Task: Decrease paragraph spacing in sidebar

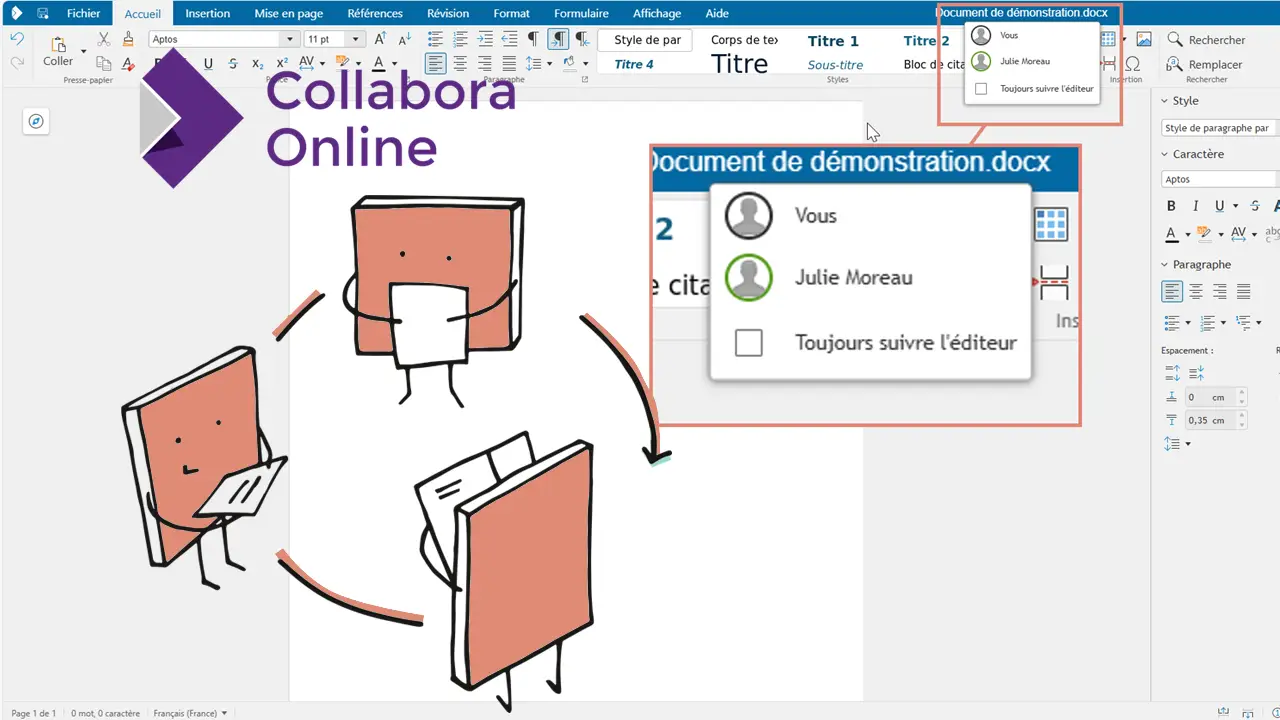Action: point(1197,372)
